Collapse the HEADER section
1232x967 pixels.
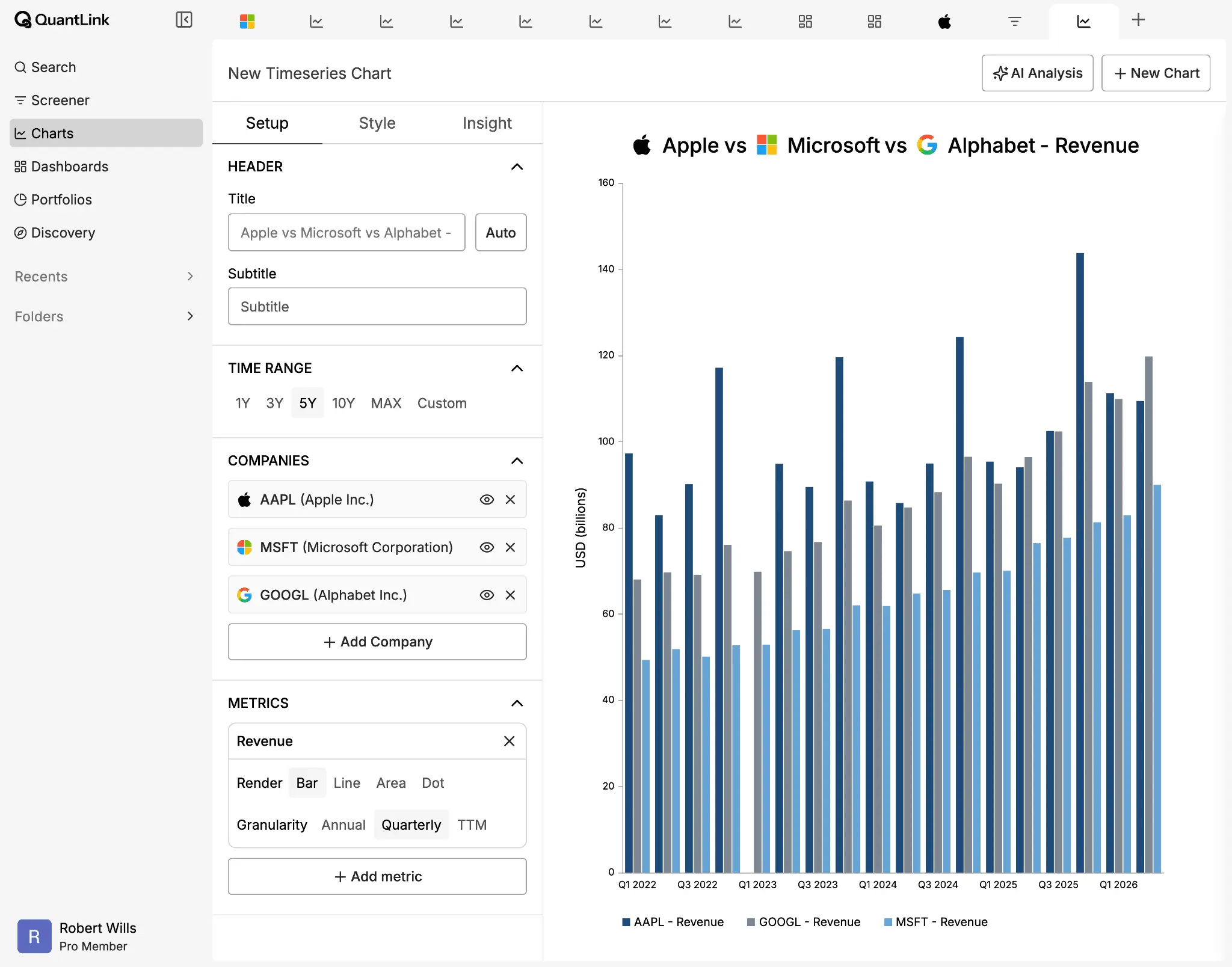[x=517, y=167]
